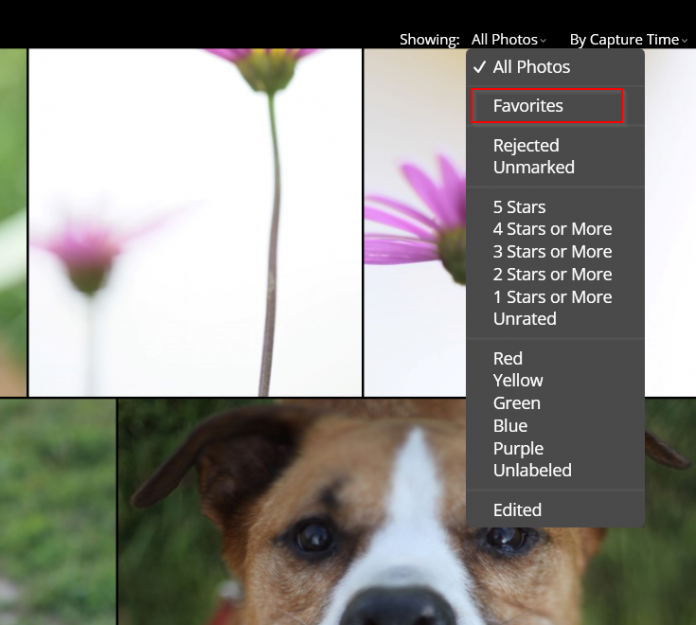Show Unrated photos only
696x625 pixels.
click(524, 319)
